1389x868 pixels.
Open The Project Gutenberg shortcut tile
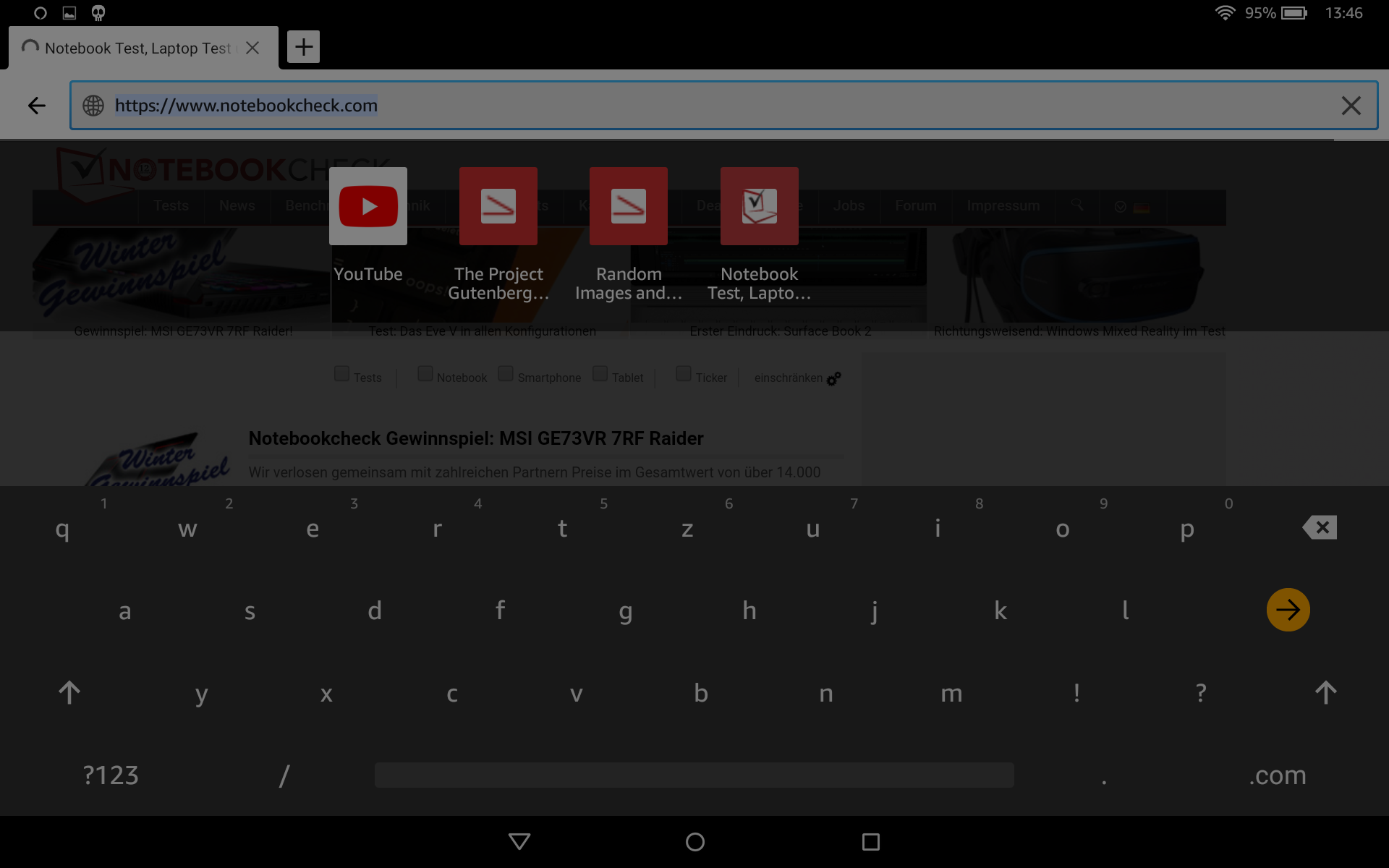[498, 207]
